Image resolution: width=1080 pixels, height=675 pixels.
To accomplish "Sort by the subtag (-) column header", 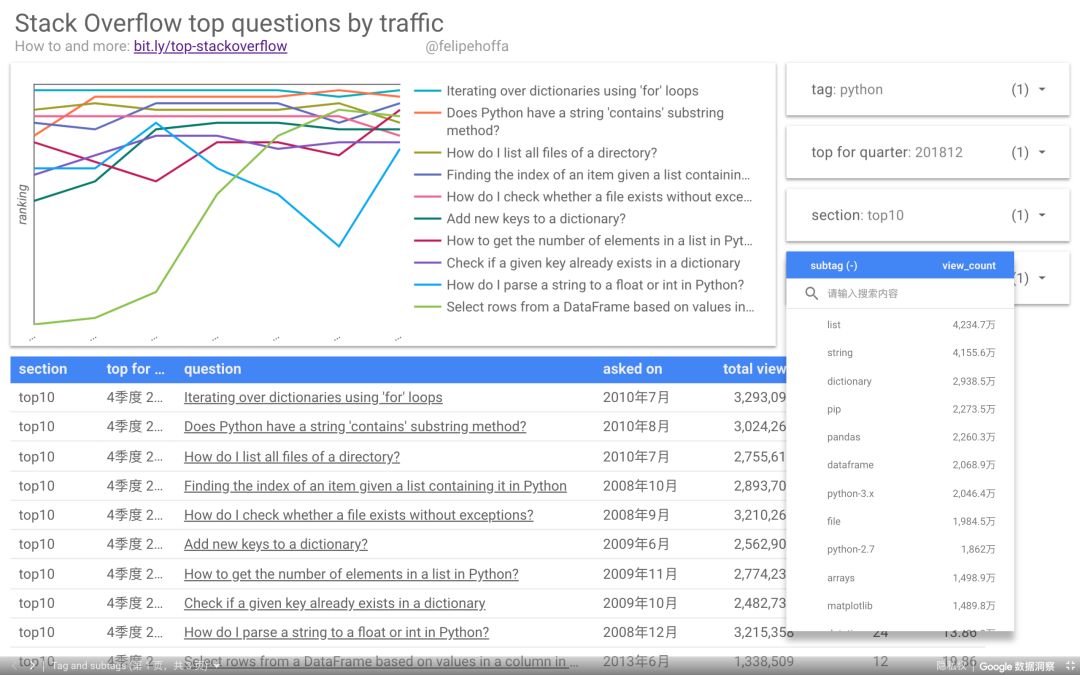I will 833,265.
